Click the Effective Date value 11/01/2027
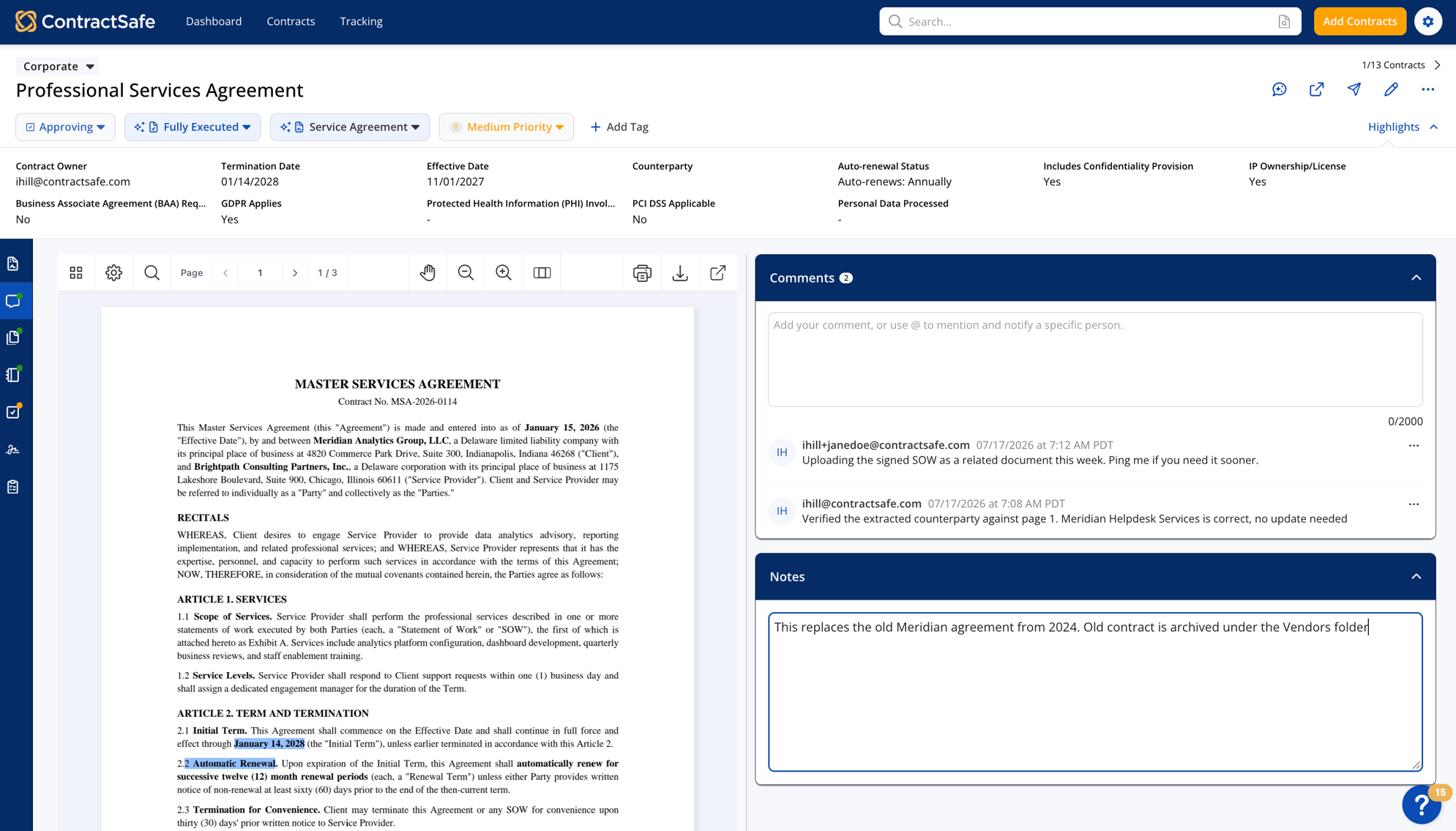The width and height of the screenshot is (1456, 831). [x=455, y=182]
